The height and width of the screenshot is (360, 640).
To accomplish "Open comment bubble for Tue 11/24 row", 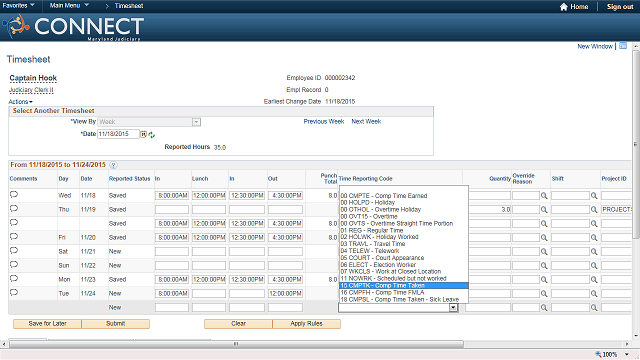I will click(x=14, y=293).
